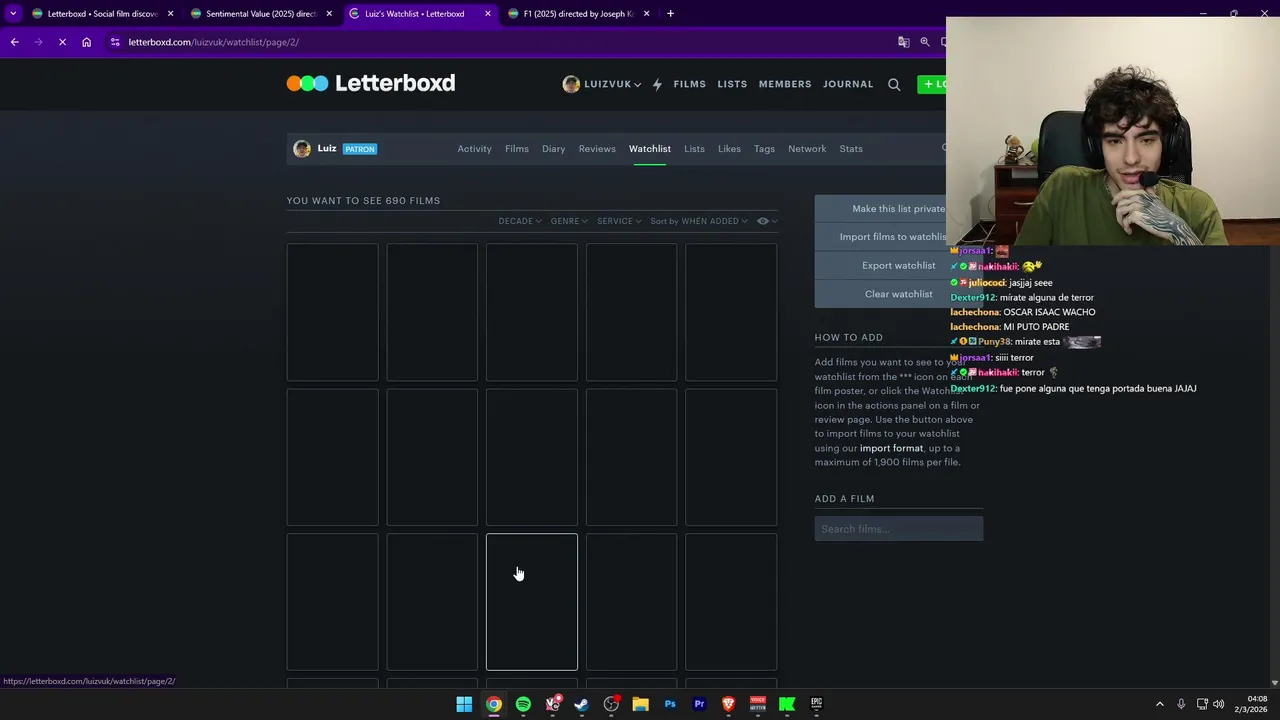Toggle the eye visibility filter
Screen dimensions: 1280x720
766,221
